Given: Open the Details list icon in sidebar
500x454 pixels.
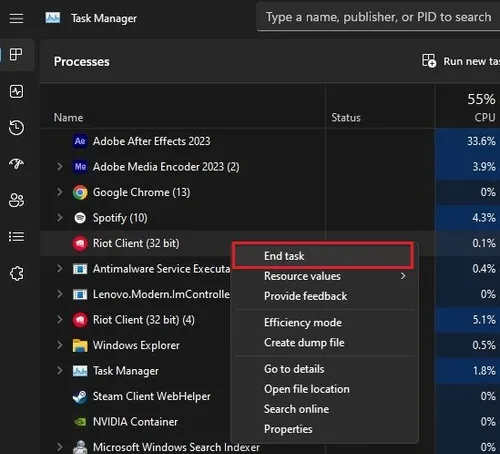Looking at the screenshot, I should pyautogui.click(x=16, y=237).
